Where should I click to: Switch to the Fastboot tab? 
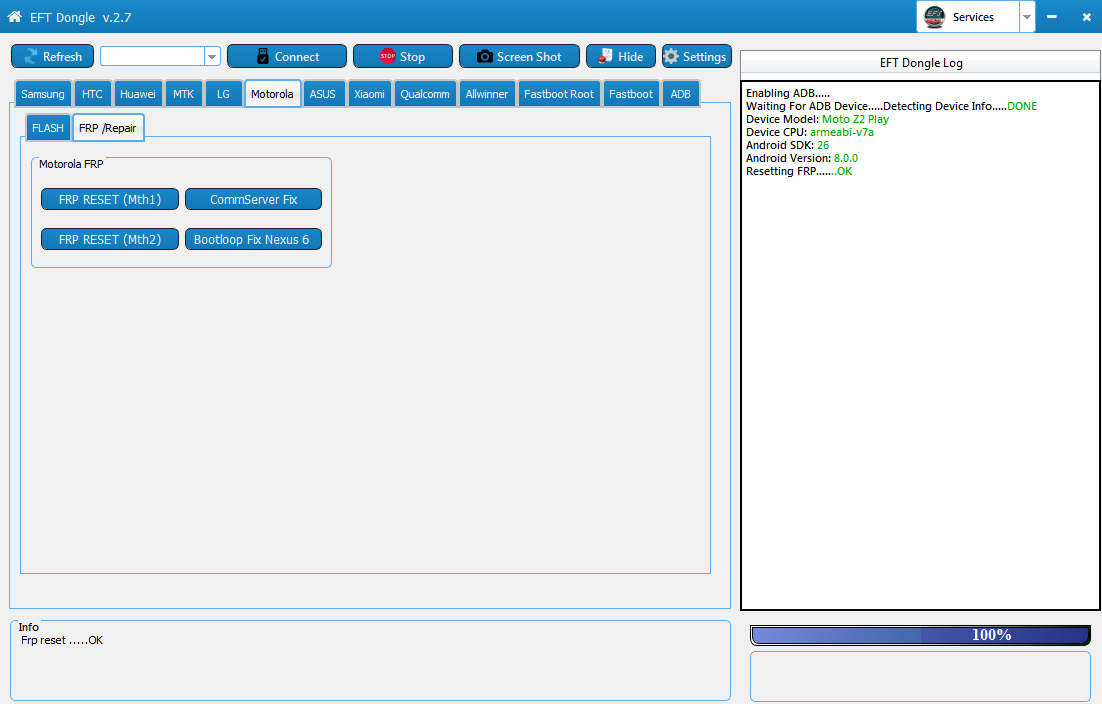pos(630,93)
